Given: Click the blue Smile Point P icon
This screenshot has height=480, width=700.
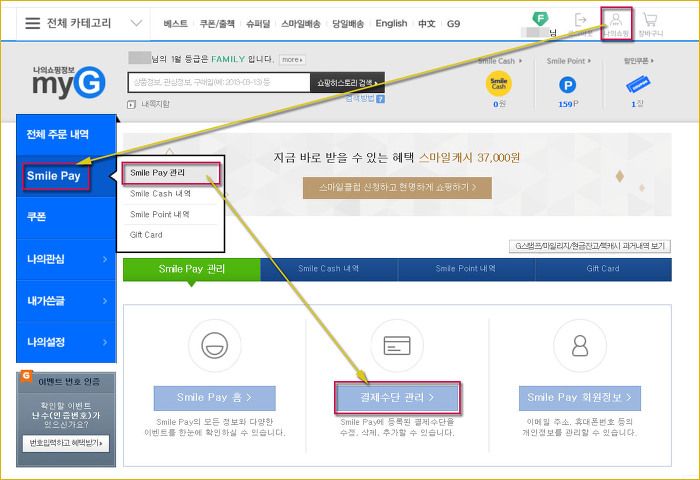Looking at the screenshot, I should [568, 85].
